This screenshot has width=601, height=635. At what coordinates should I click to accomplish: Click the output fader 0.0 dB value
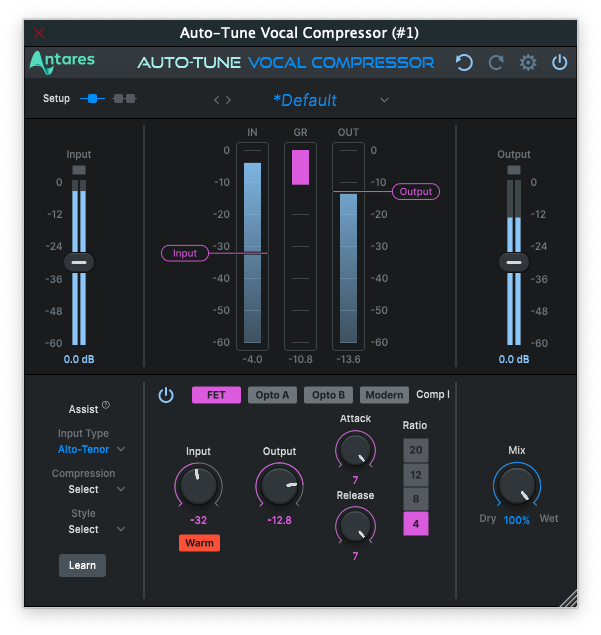(514, 359)
